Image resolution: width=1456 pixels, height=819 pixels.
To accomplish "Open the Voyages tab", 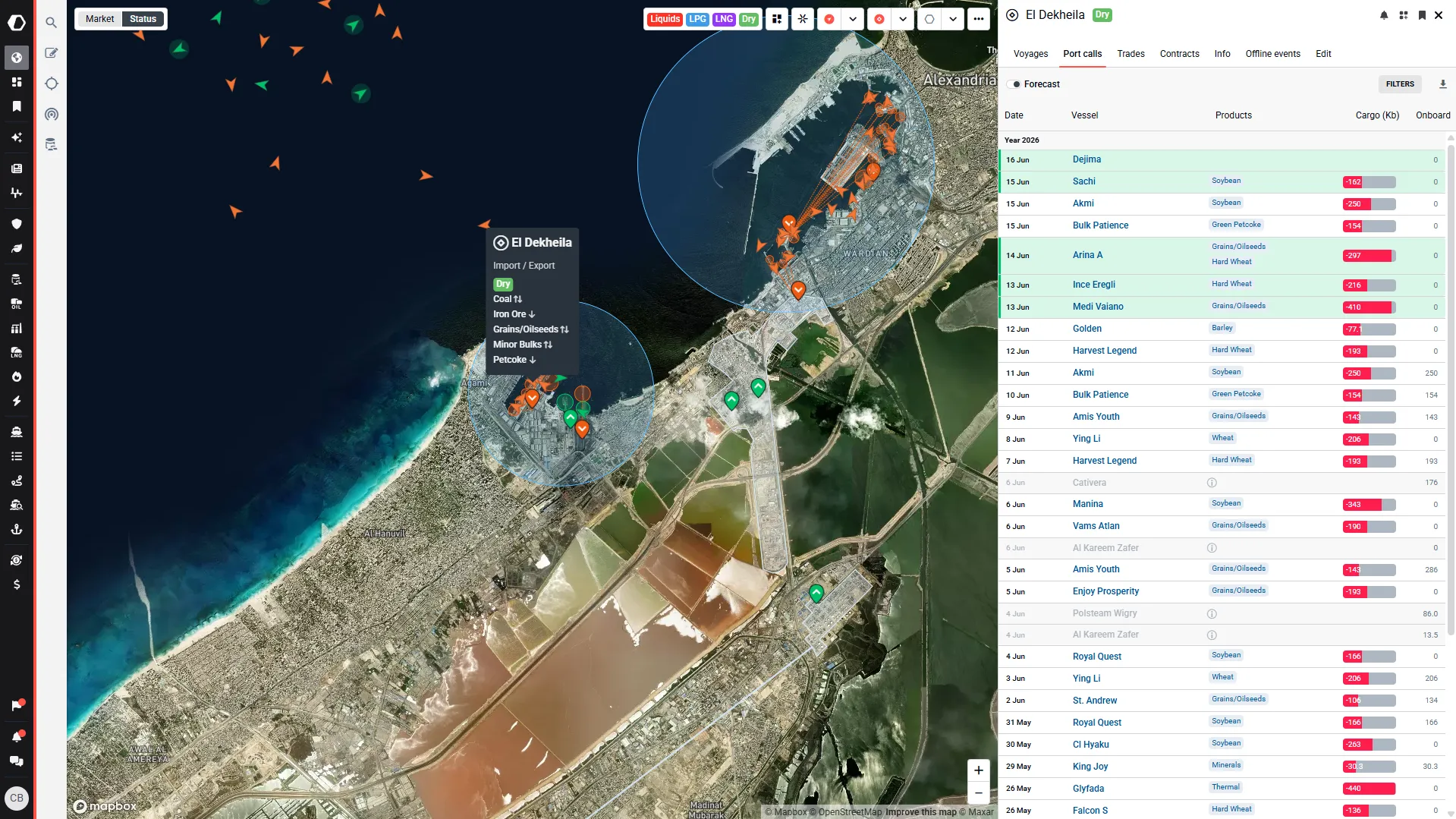I will [1030, 54].
